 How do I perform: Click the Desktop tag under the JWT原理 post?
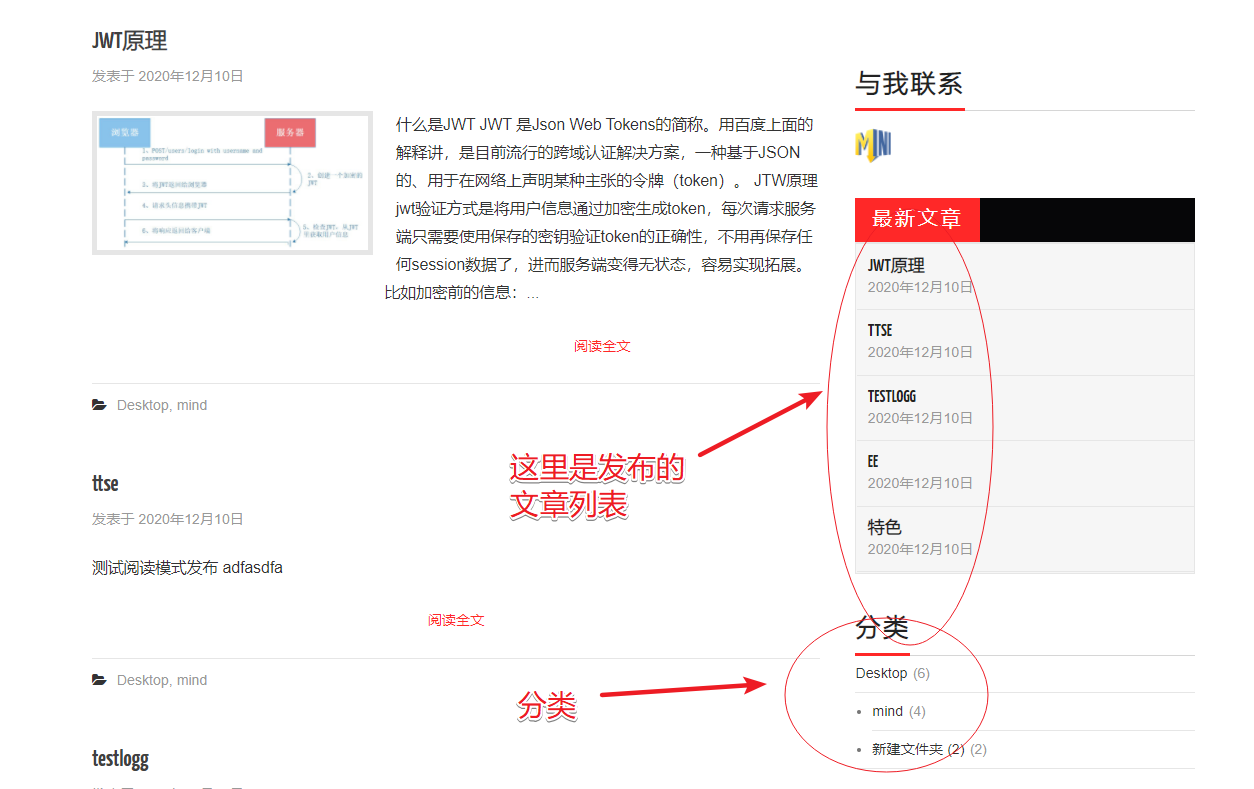(142, 405)
